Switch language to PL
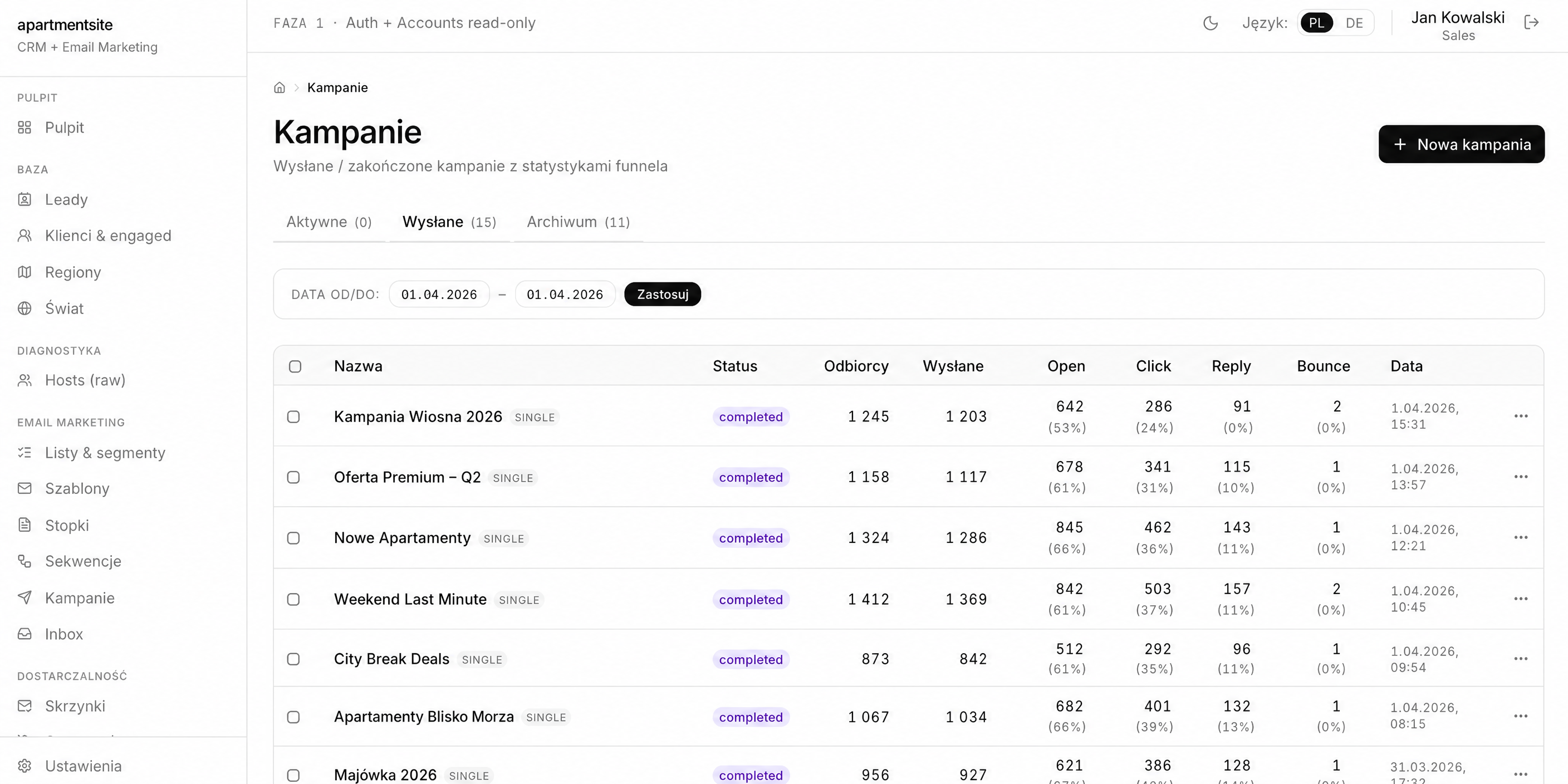 [1317, 23]
